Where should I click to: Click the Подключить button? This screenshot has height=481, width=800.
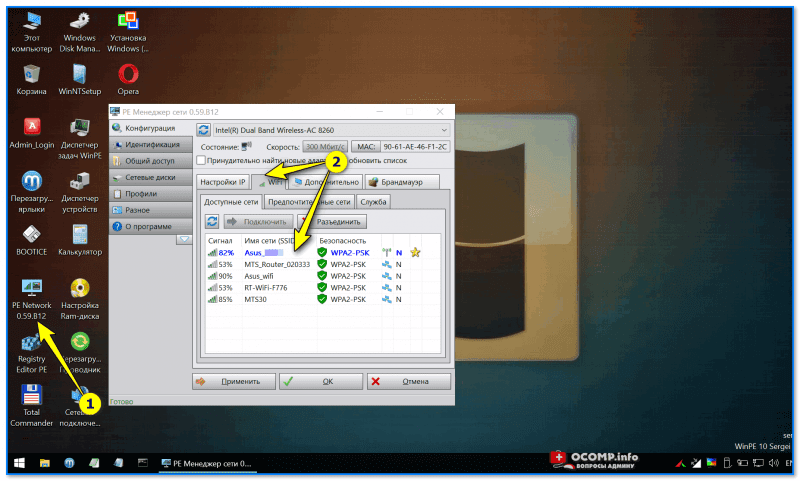click(x=258, y=222)
